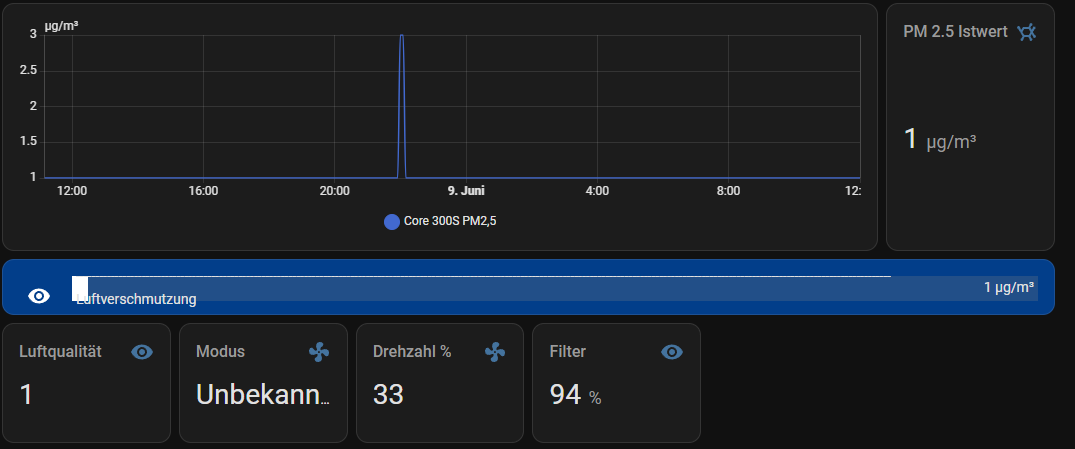Click the eye icon in the Luftverschmutzung bar
Screen dimensions: 1075x449
tap(39, 296)
